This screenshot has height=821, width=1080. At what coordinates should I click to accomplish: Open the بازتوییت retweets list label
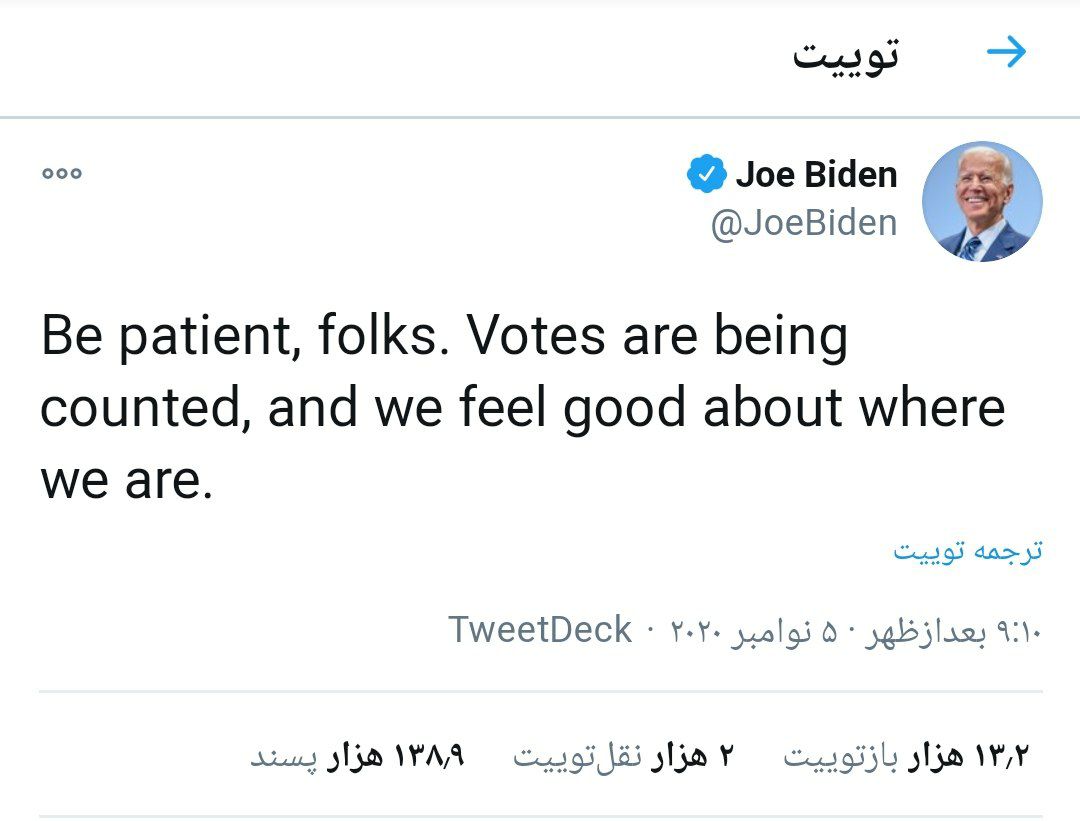point(843,757)
